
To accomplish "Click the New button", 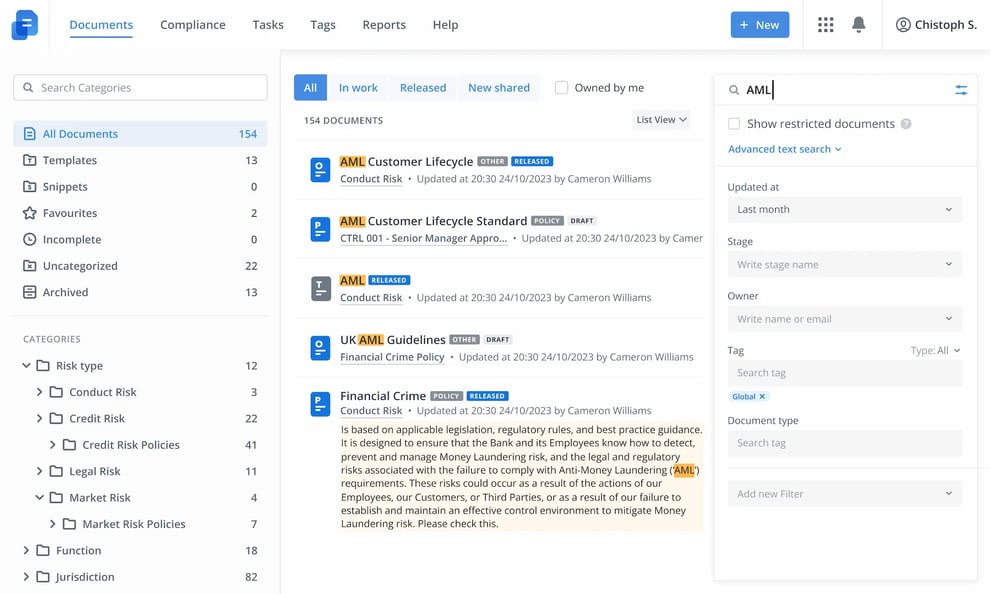I will [760, 25].
